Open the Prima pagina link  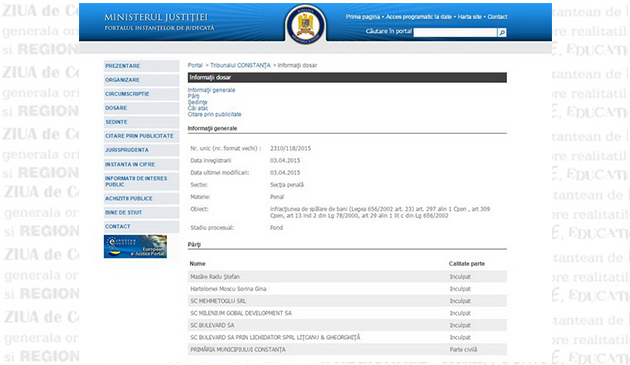point(362,17)
